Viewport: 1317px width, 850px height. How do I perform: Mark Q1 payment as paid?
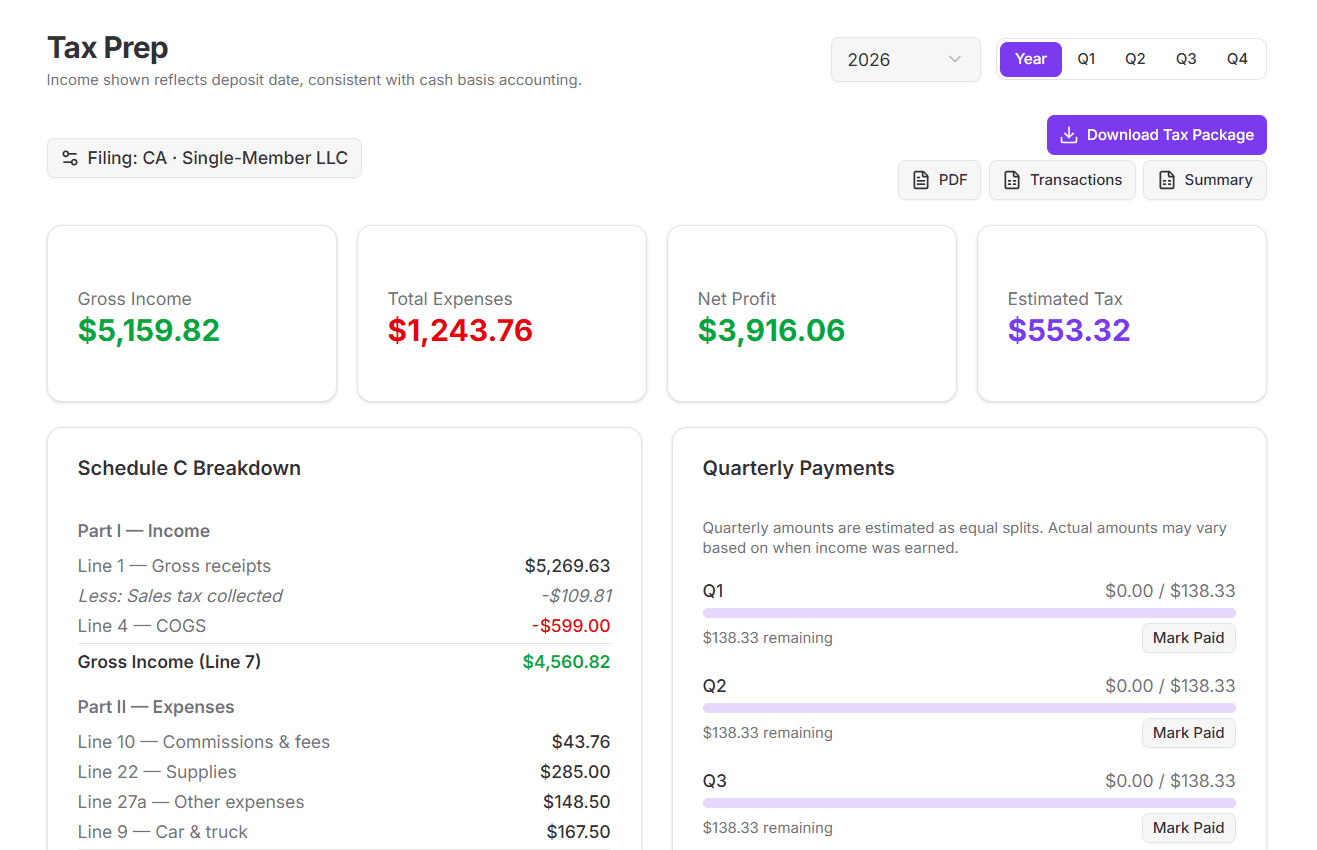[1188, 637]
